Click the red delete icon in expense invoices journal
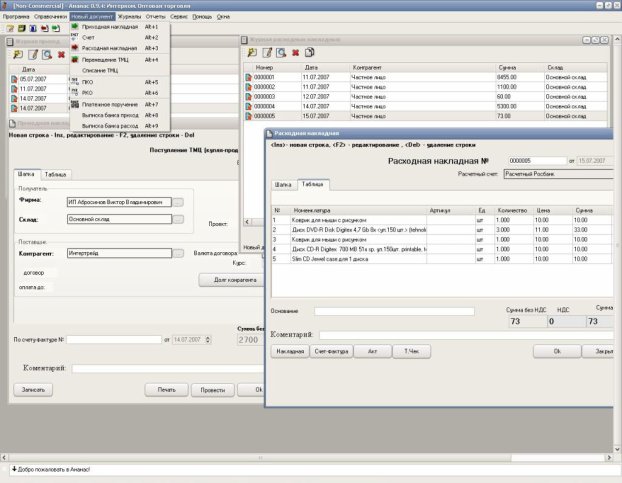The height and width of the screenshot is (483, 622). pyautogui.click(x=295, y=53)
